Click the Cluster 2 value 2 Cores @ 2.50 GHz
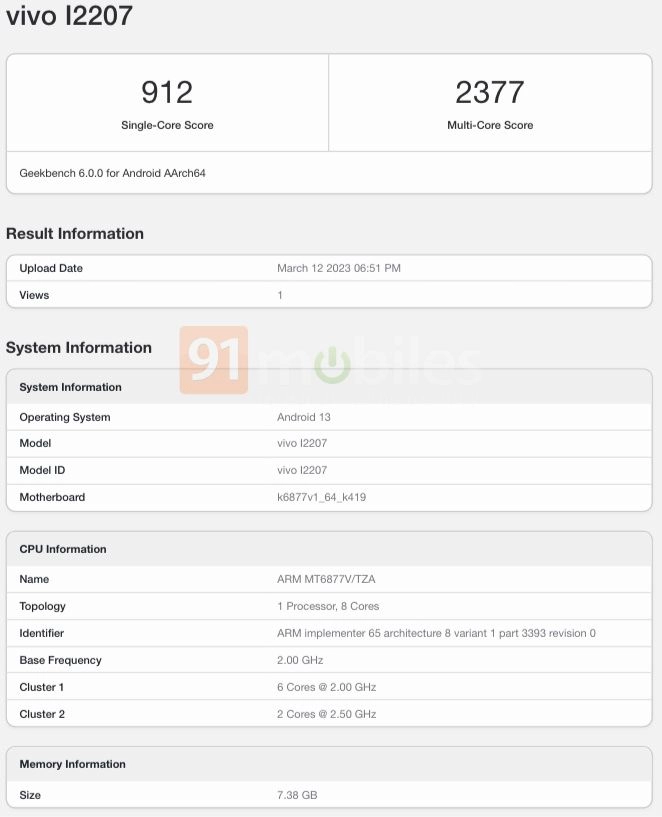This screenshot has width=662, height=817. point(326,714)
